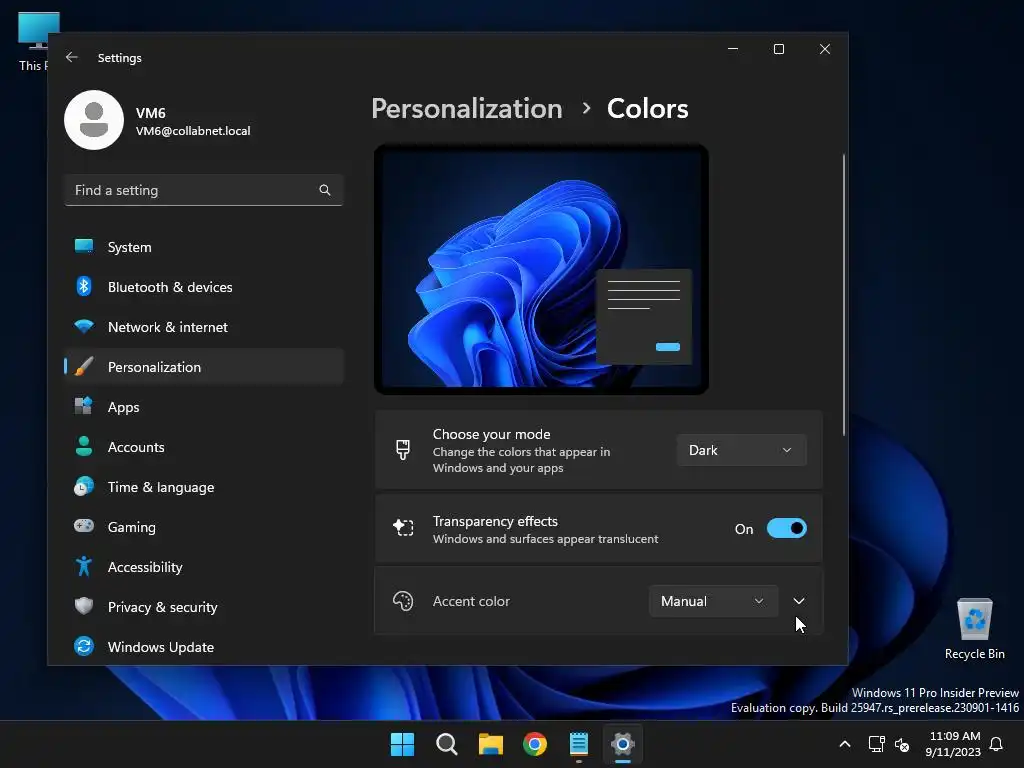
Task: Click the Time & language clock icon
Action: [84, 487]
